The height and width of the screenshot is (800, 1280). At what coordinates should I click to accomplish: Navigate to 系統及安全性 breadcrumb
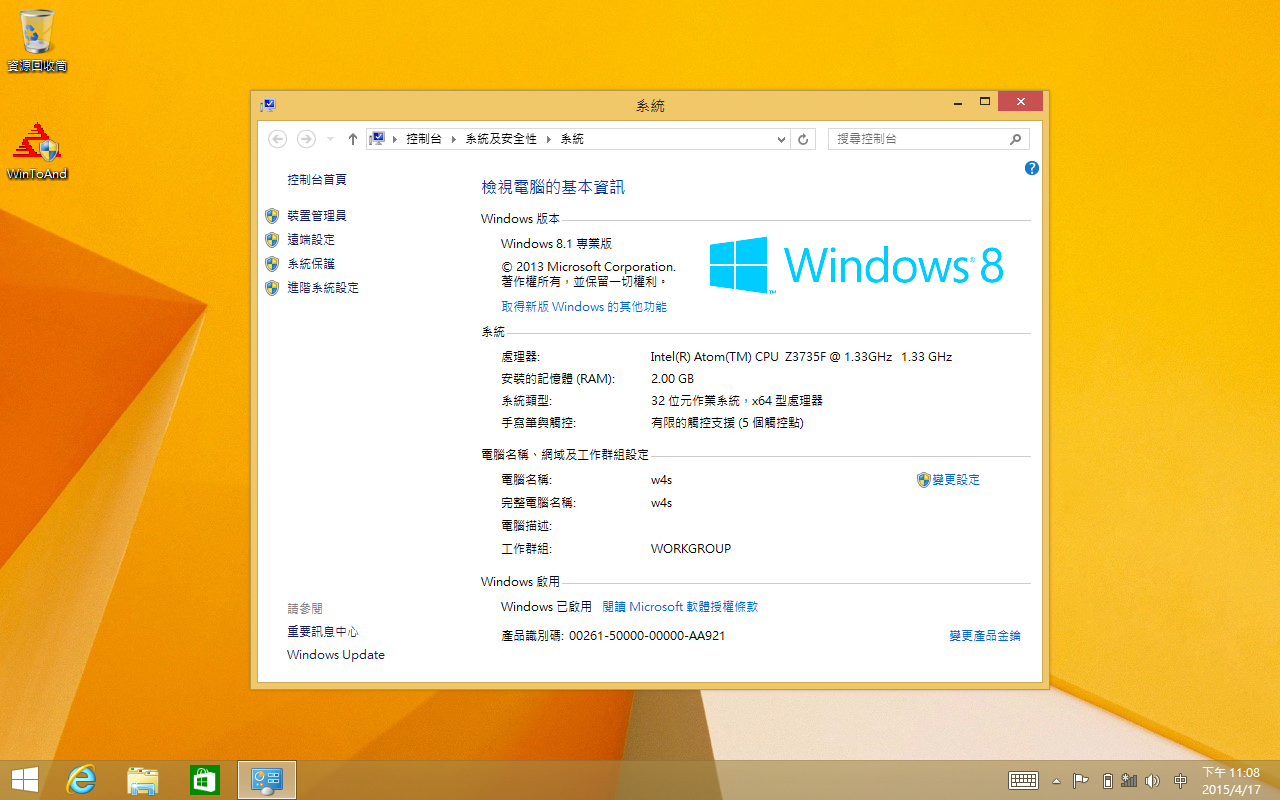coord(501,139)
